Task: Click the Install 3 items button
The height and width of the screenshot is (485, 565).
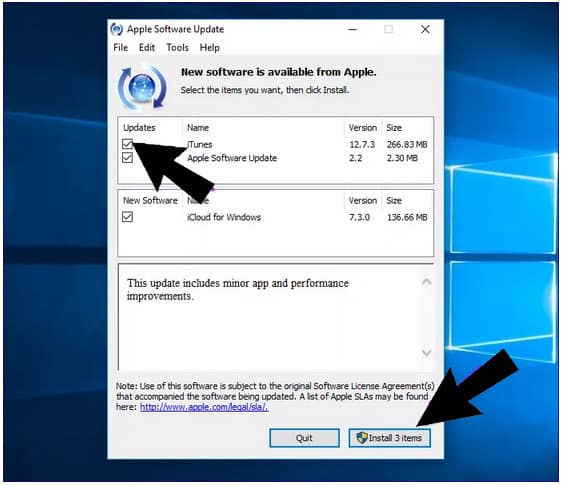Action: tap(390, 438)
